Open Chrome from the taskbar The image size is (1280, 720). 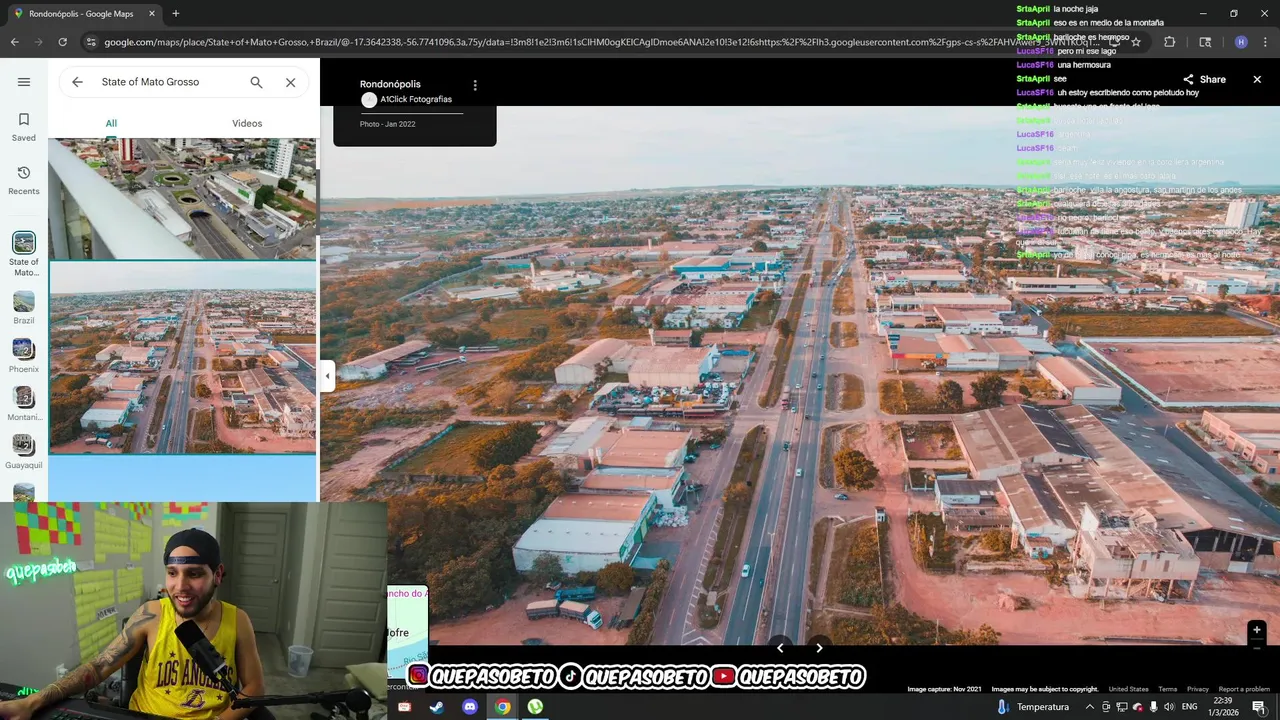(x=503, y=707)
